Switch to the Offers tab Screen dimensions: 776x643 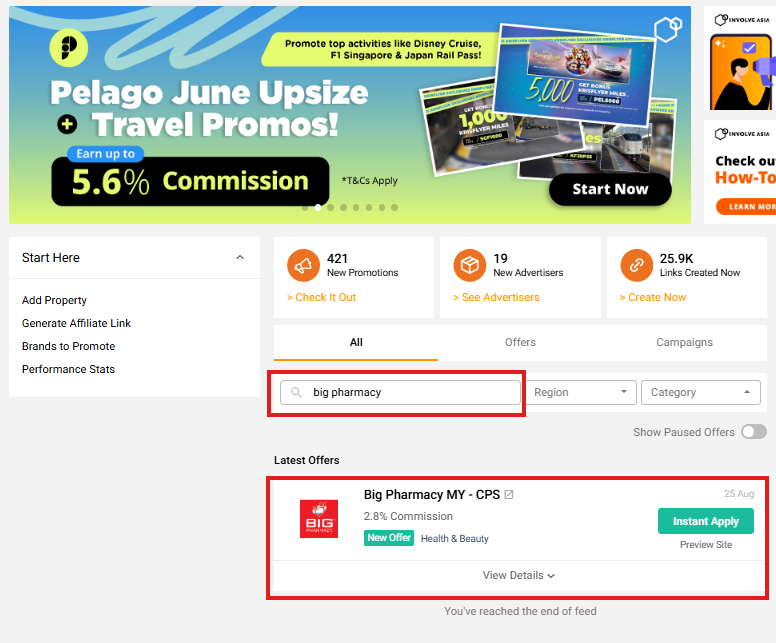tap(520, 342)
